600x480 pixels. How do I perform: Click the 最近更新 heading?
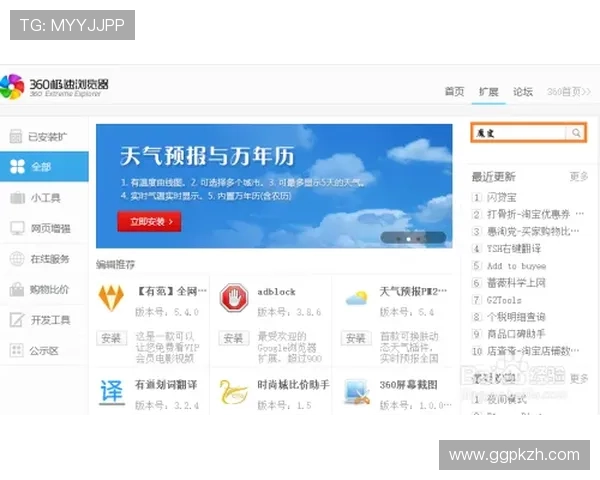pyautogui.click(x=494, y=176)
